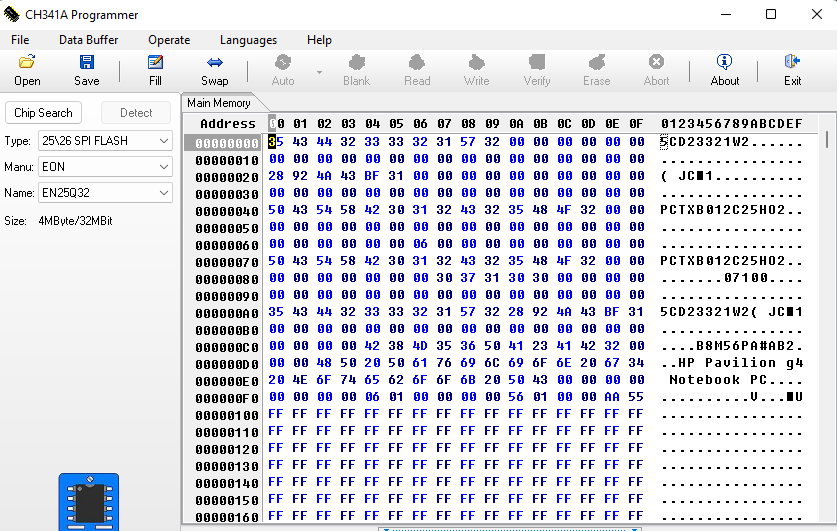This screenshot has height=531, width=837.
Task: Click the Save disk icon
Action: [x=86, y=63]
